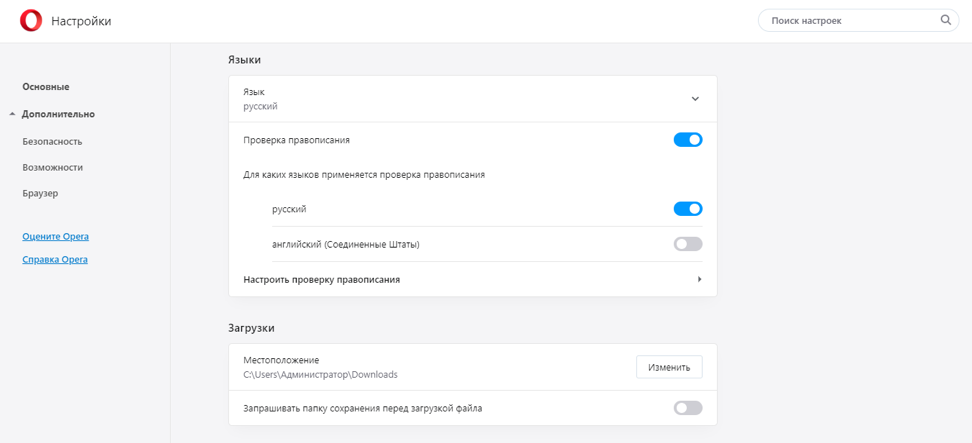Viewport: 972px width, 443px height.
Task: Click the red Opera logo icon
Action: coord(31,21)
